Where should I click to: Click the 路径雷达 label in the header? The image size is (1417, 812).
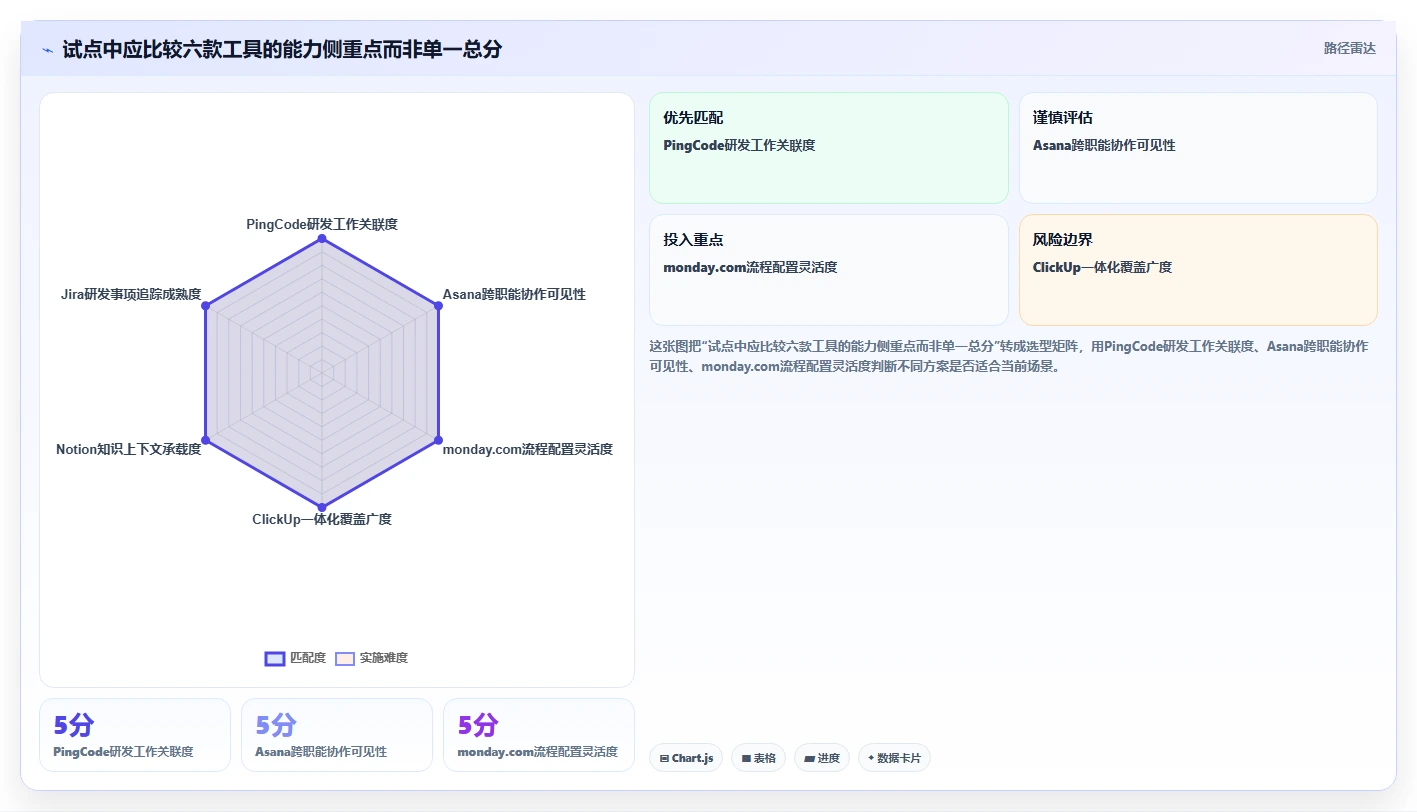tap(1349, 48)
